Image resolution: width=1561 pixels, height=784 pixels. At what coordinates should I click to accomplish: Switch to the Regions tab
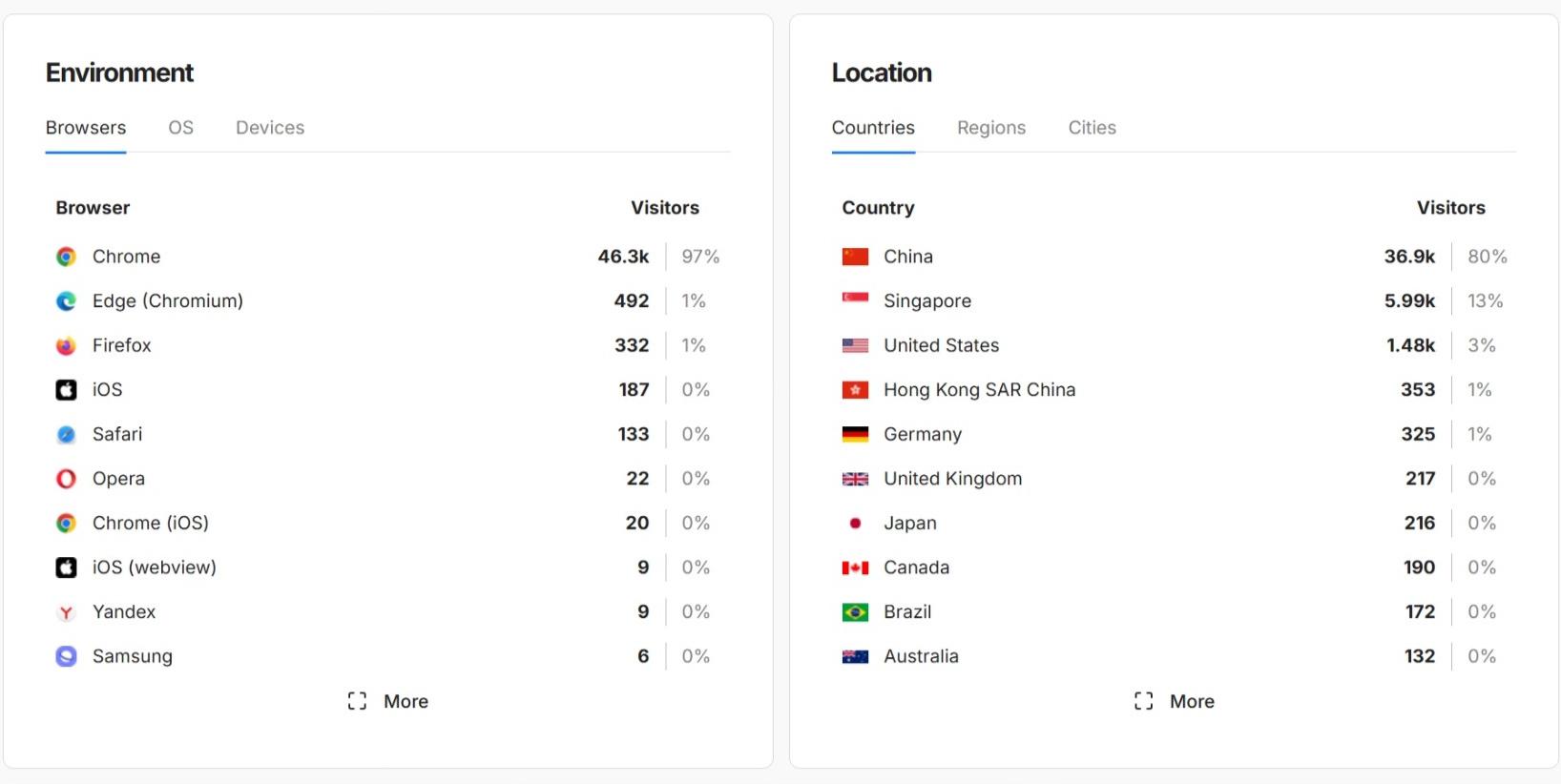[x=991, y=128]
